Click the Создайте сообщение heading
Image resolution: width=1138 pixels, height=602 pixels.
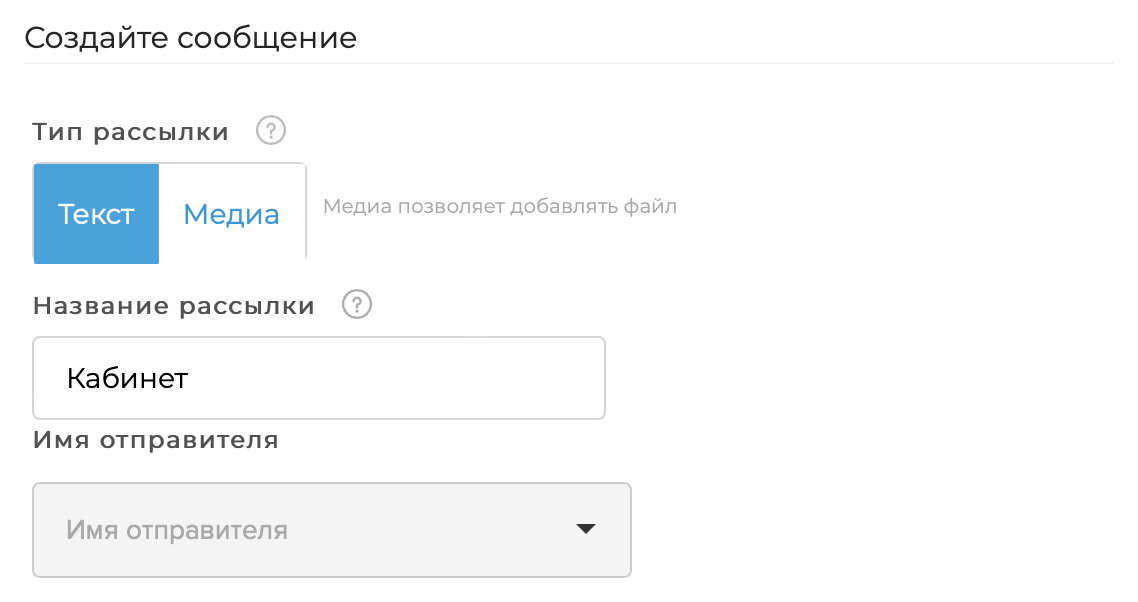tap(191, 37)
